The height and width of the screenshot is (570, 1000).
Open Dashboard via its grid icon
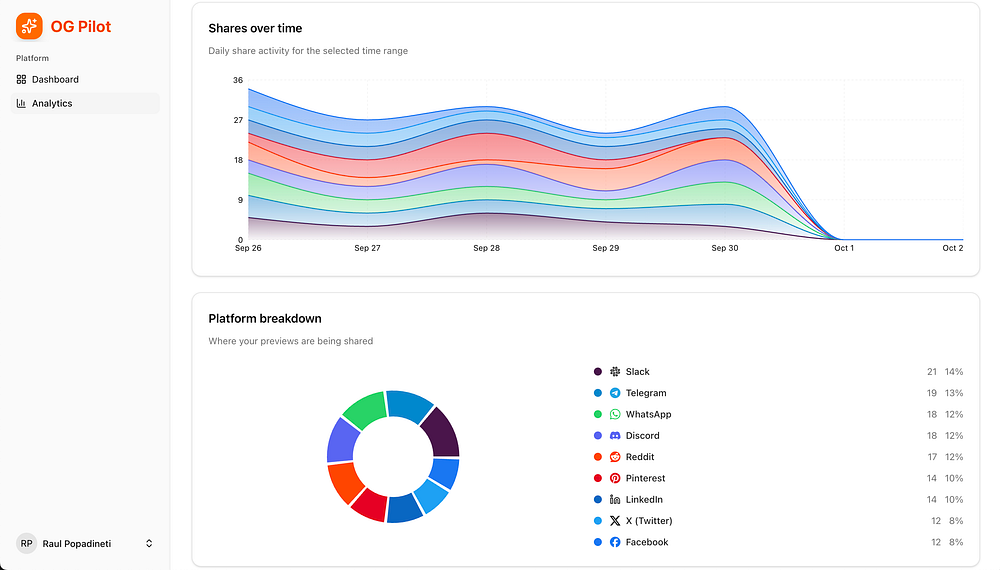[x=21, y=80]
